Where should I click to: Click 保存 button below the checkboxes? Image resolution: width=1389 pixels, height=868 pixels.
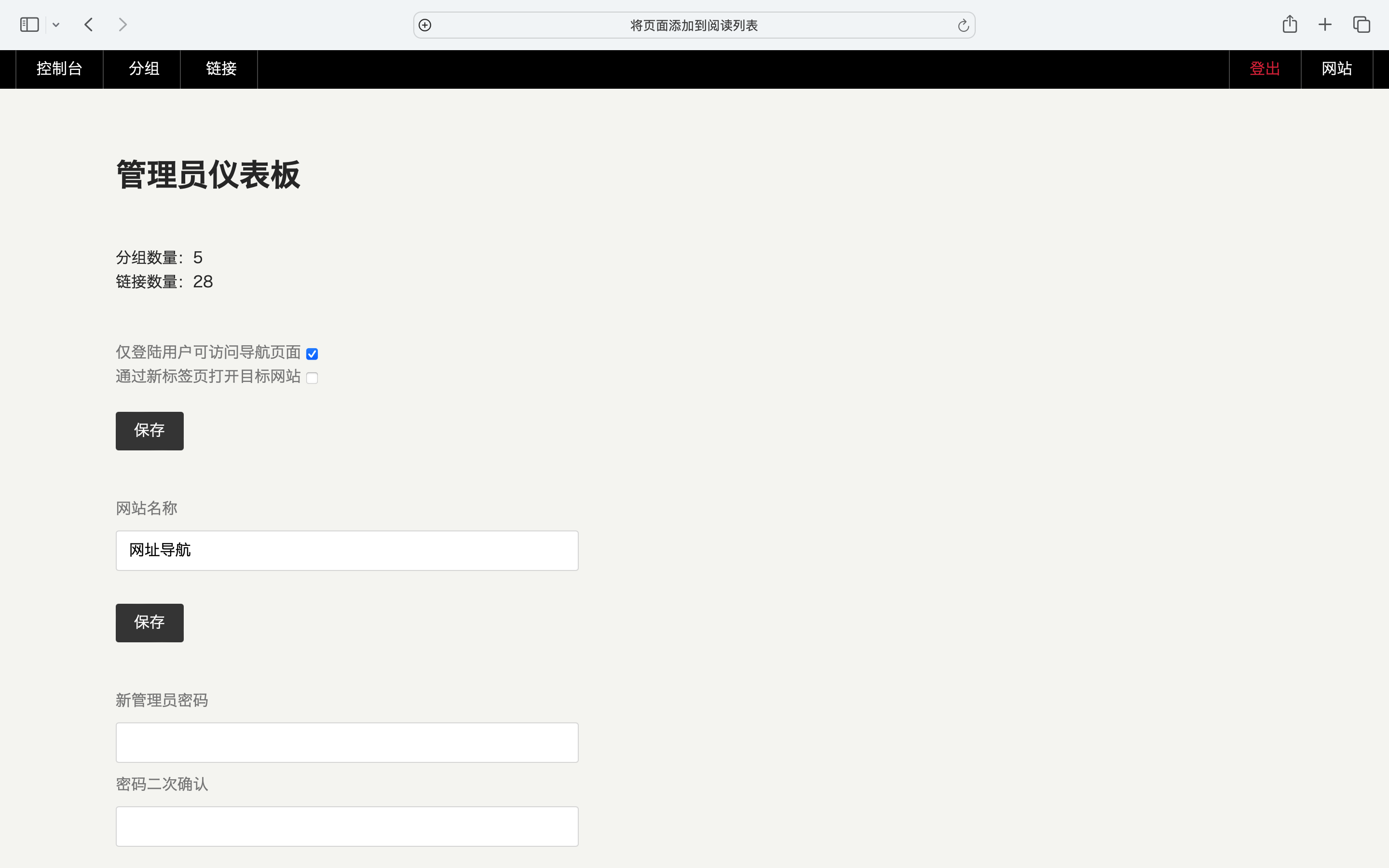pos(150,431)
